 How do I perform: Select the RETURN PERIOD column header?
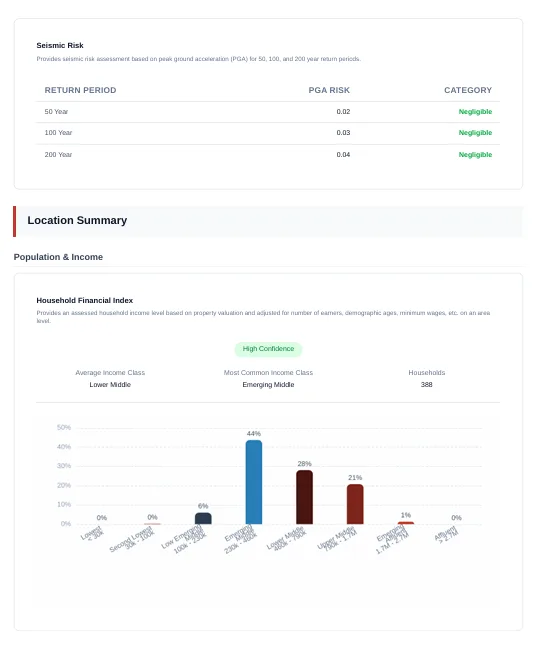(80, 90)
